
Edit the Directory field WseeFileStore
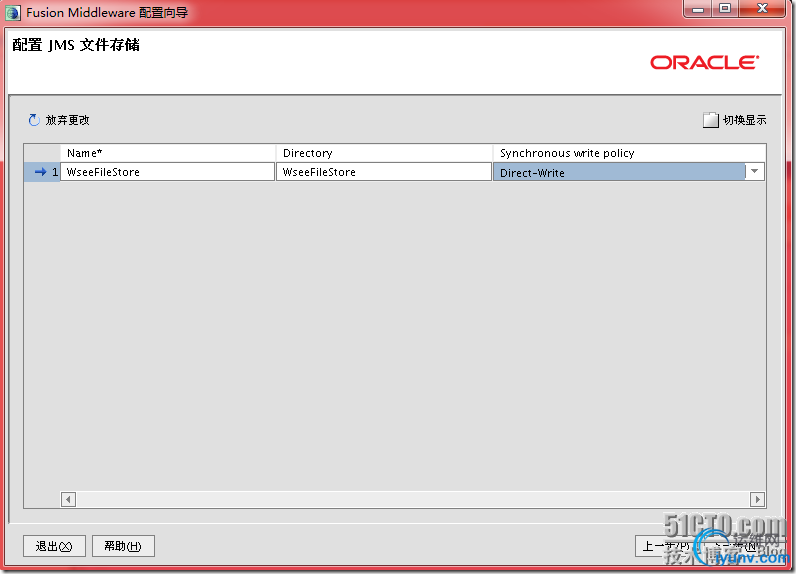pos(384,172)
